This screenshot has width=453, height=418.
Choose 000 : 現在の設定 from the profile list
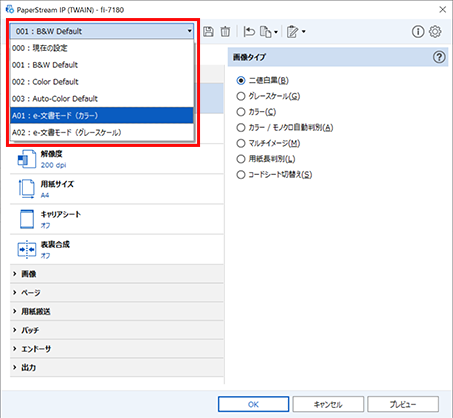[102, 48]
